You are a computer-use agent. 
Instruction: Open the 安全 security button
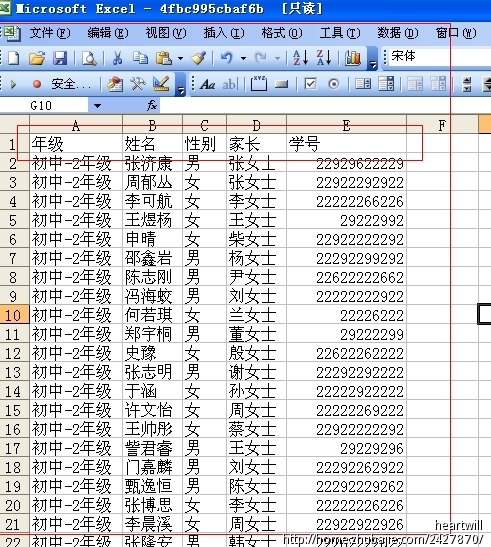click(x=71, y=84)
